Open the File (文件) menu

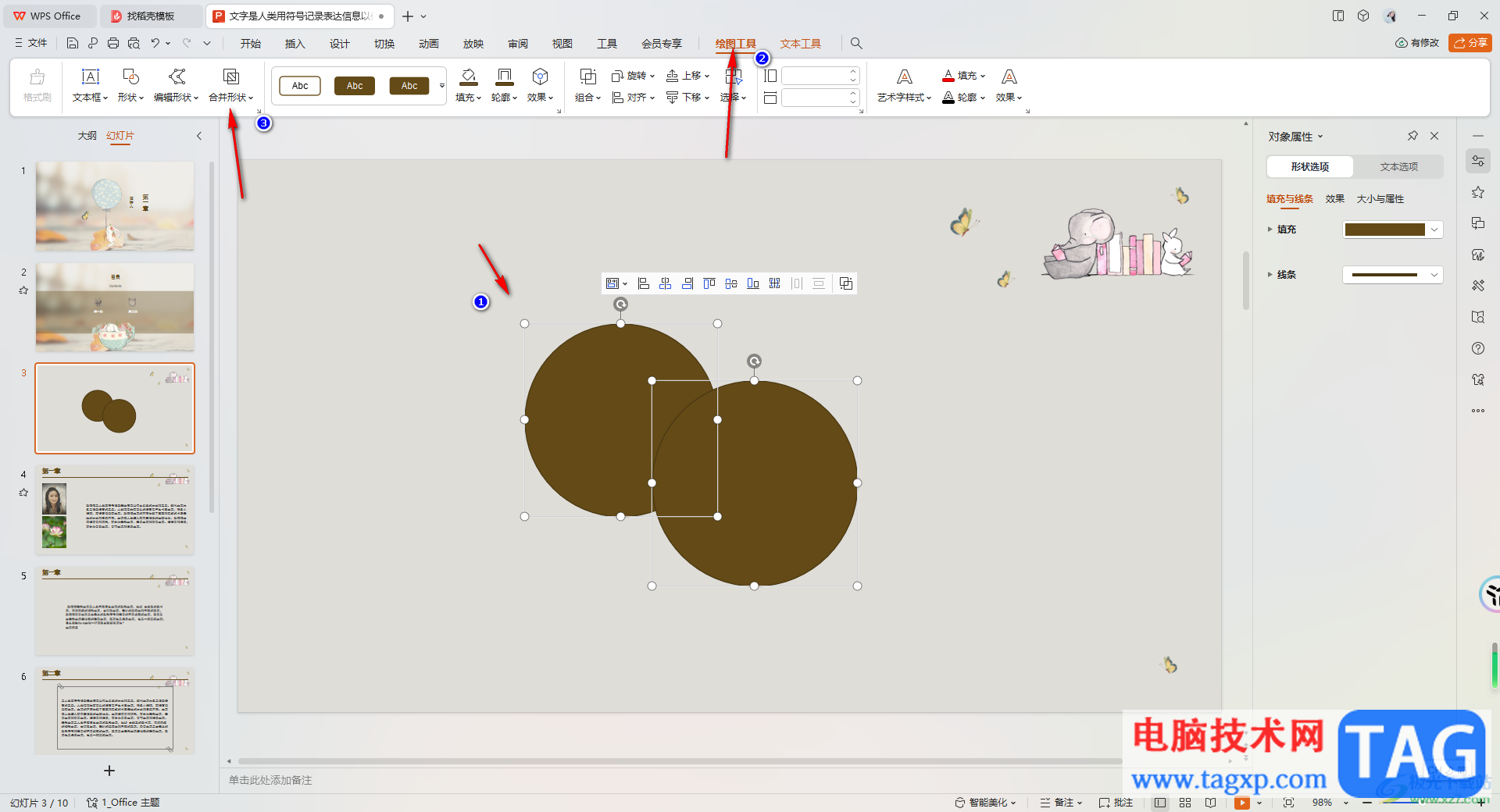click(x=31, y=43)
